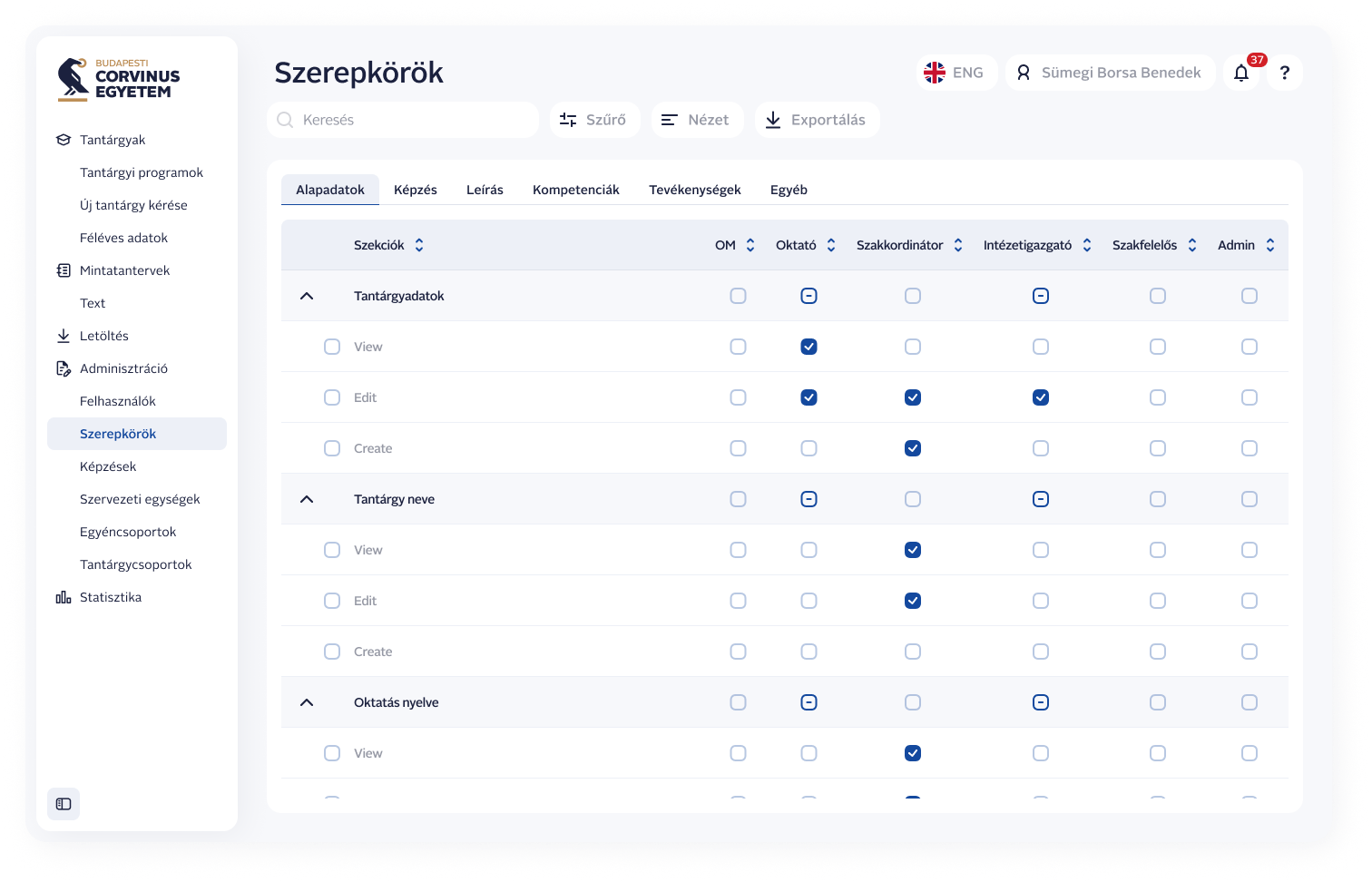Click the Tantárgyak graduation cap icon
Image resolution: width=1372 pixels, height=882 pixels.
pyautogui.click(x=64, y=140)
